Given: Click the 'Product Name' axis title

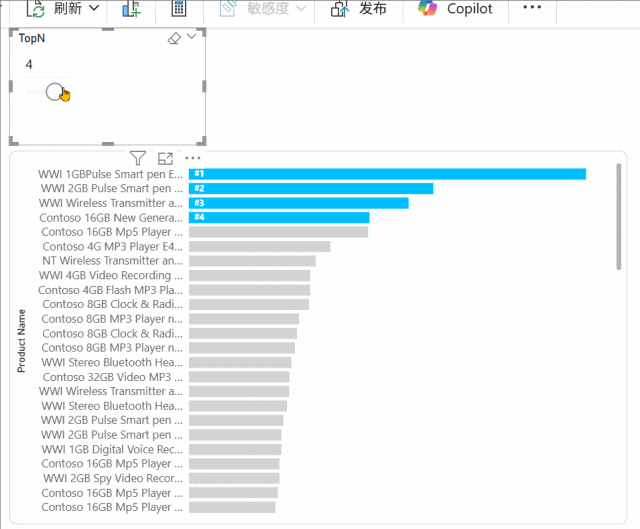Looking at the screenshot, I should (x=21, y=341).
